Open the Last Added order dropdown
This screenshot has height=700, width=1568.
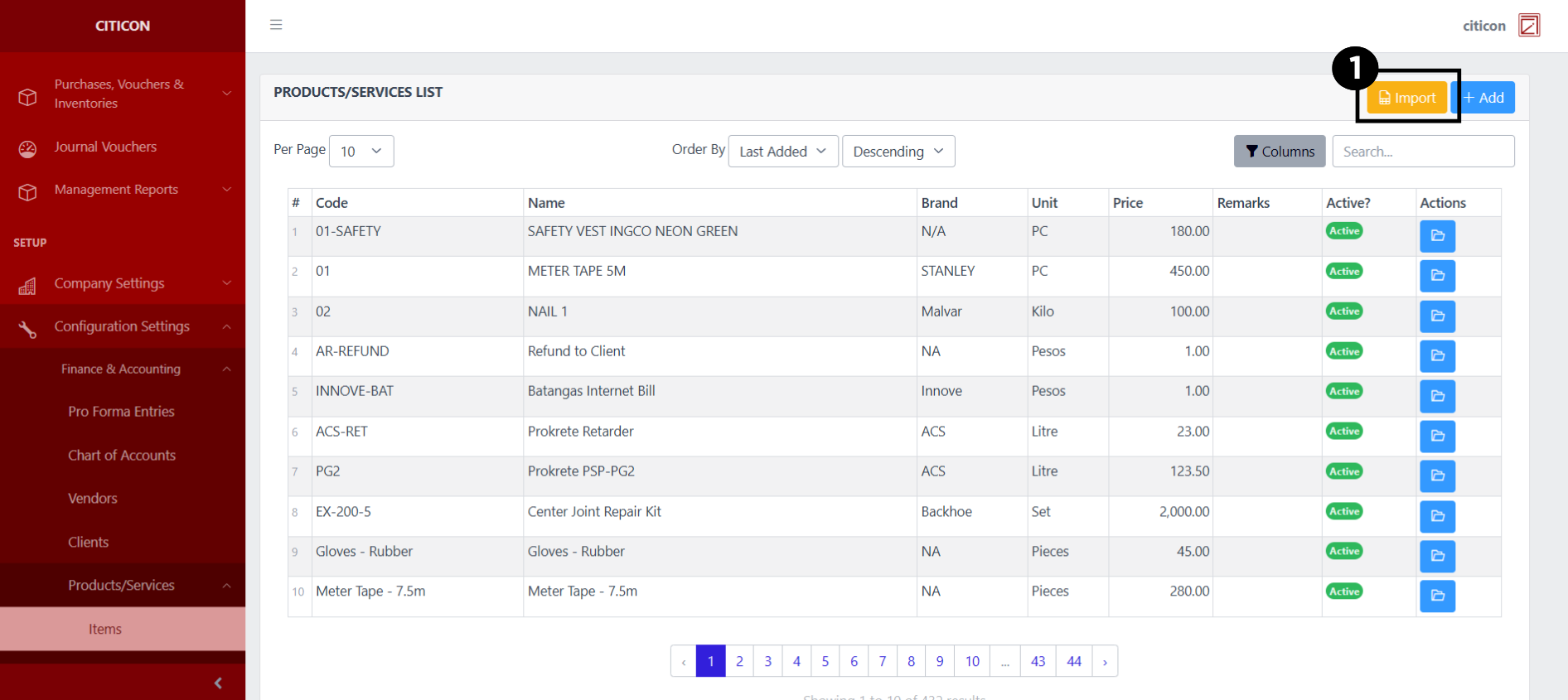pos(783,152)
